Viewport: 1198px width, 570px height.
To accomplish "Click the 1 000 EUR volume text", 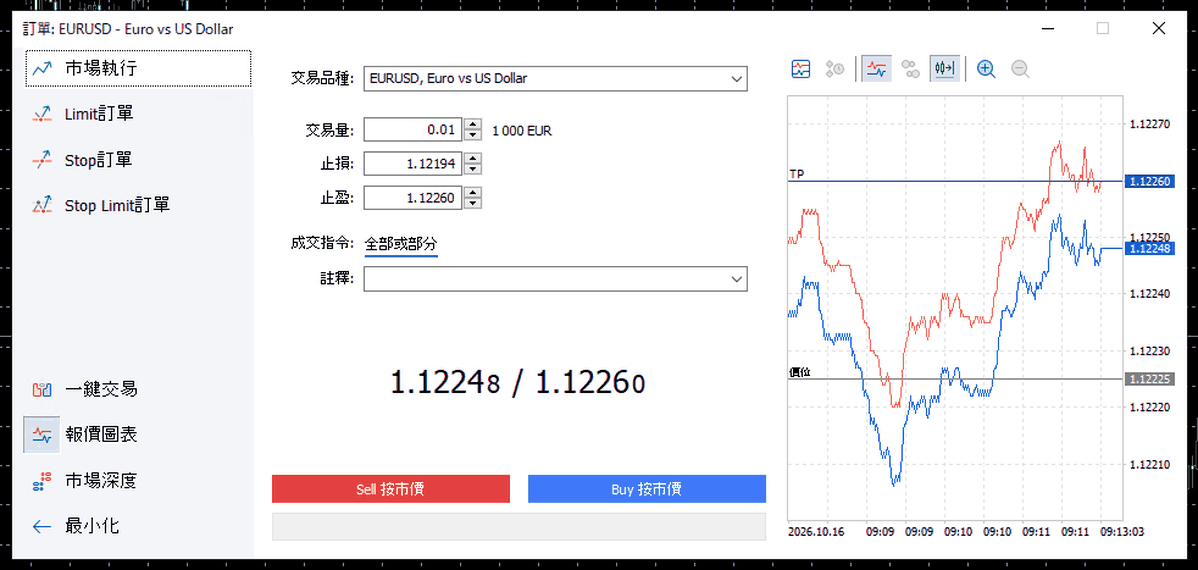I will click(522, 131).
